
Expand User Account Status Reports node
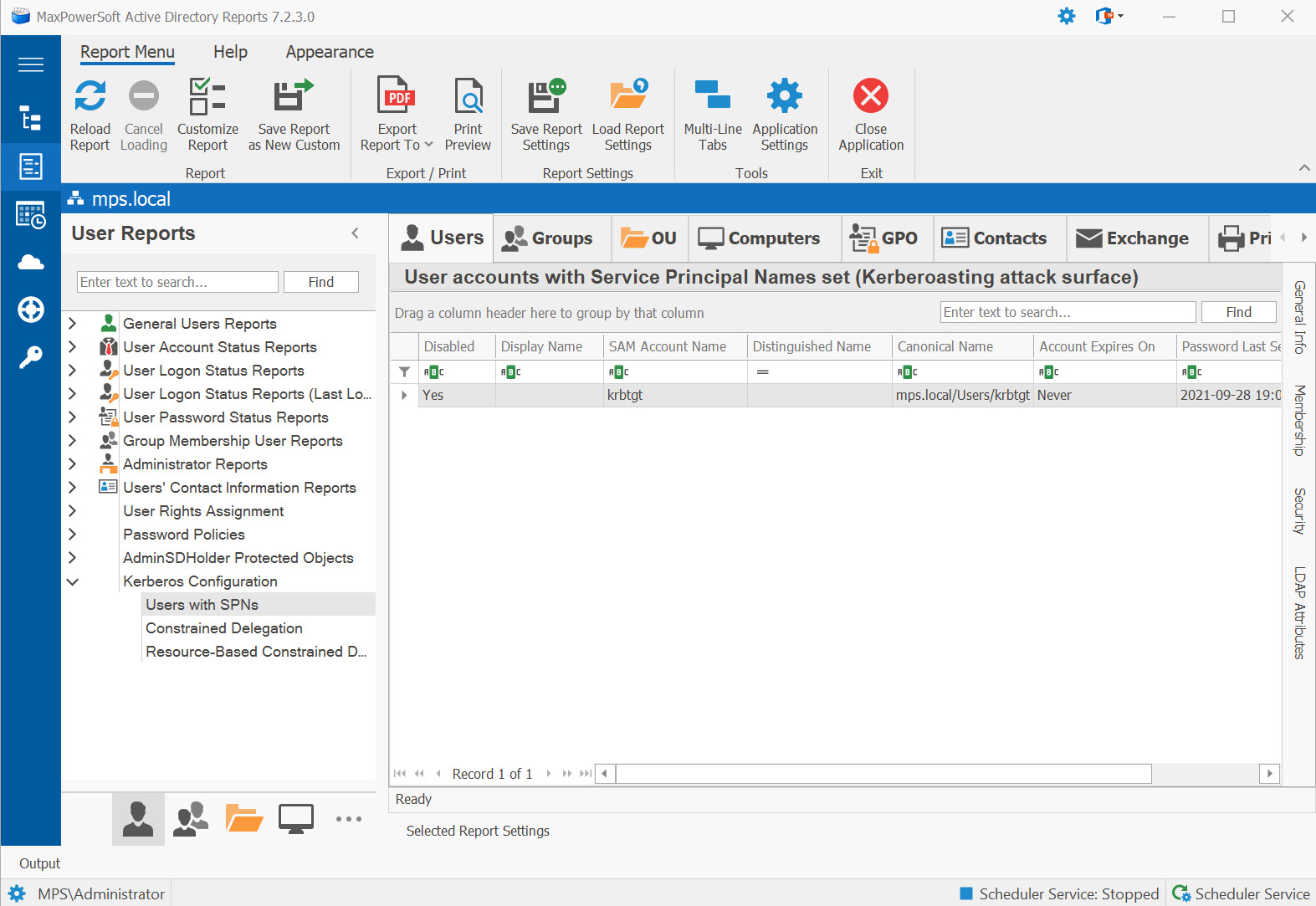coord(73,347)
